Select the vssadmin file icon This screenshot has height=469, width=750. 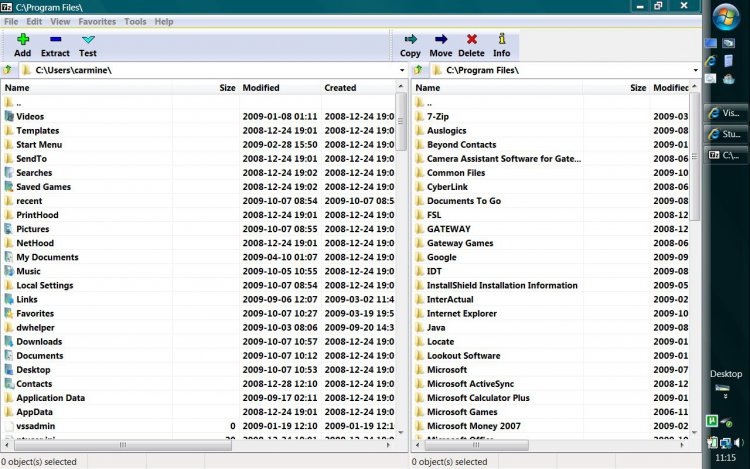9,425
